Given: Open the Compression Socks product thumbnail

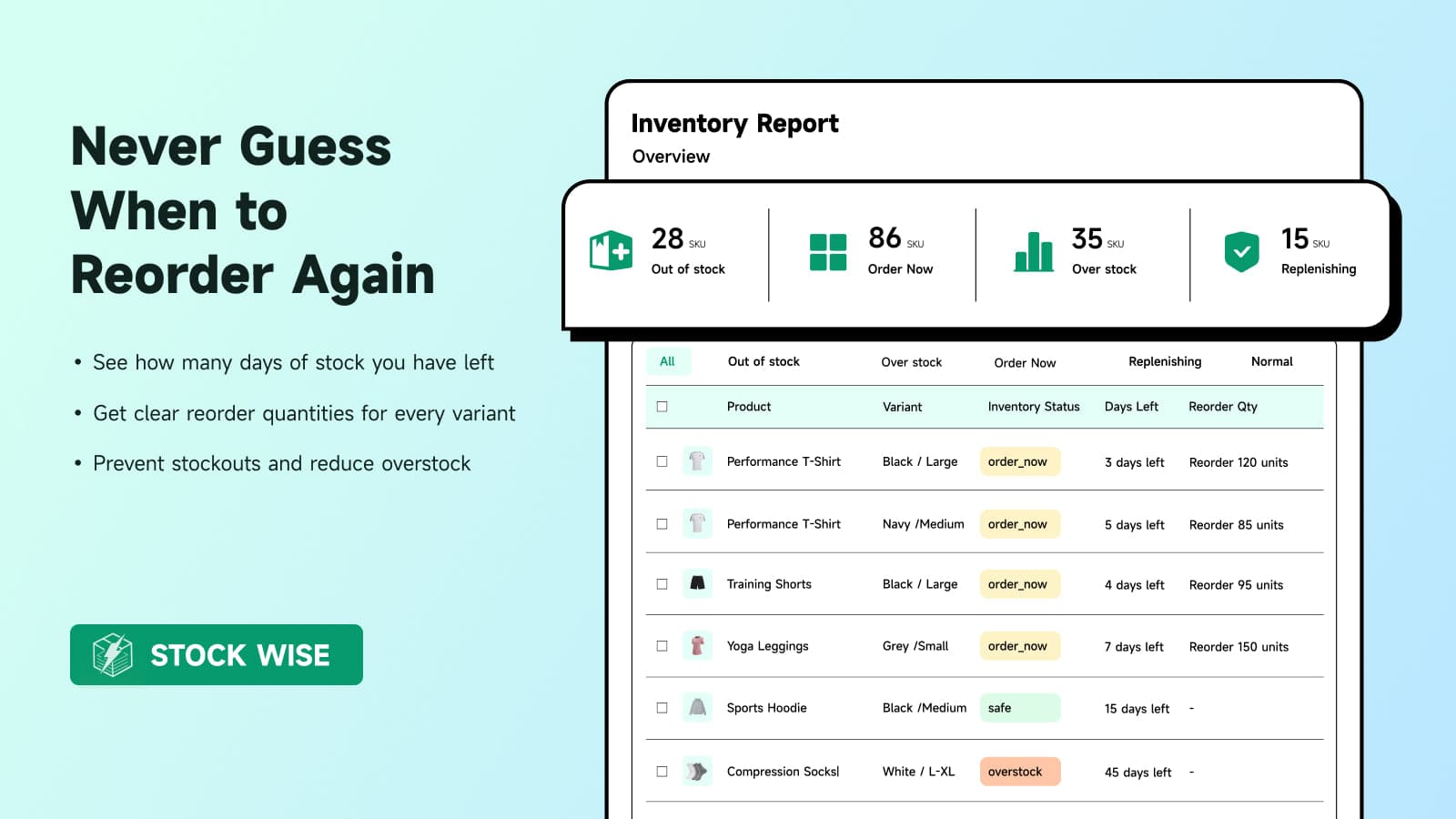Looking at the screenshot, I should [697, 771].
